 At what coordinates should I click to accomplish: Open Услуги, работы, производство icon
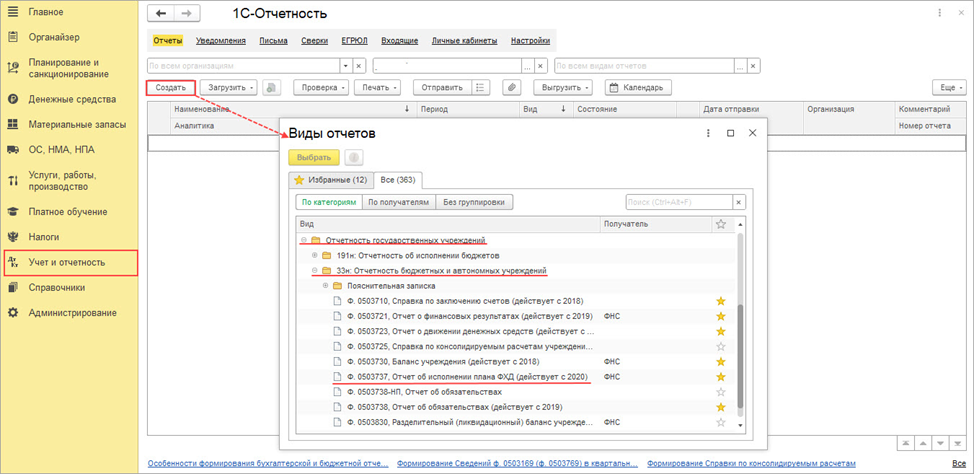point(12,180)
